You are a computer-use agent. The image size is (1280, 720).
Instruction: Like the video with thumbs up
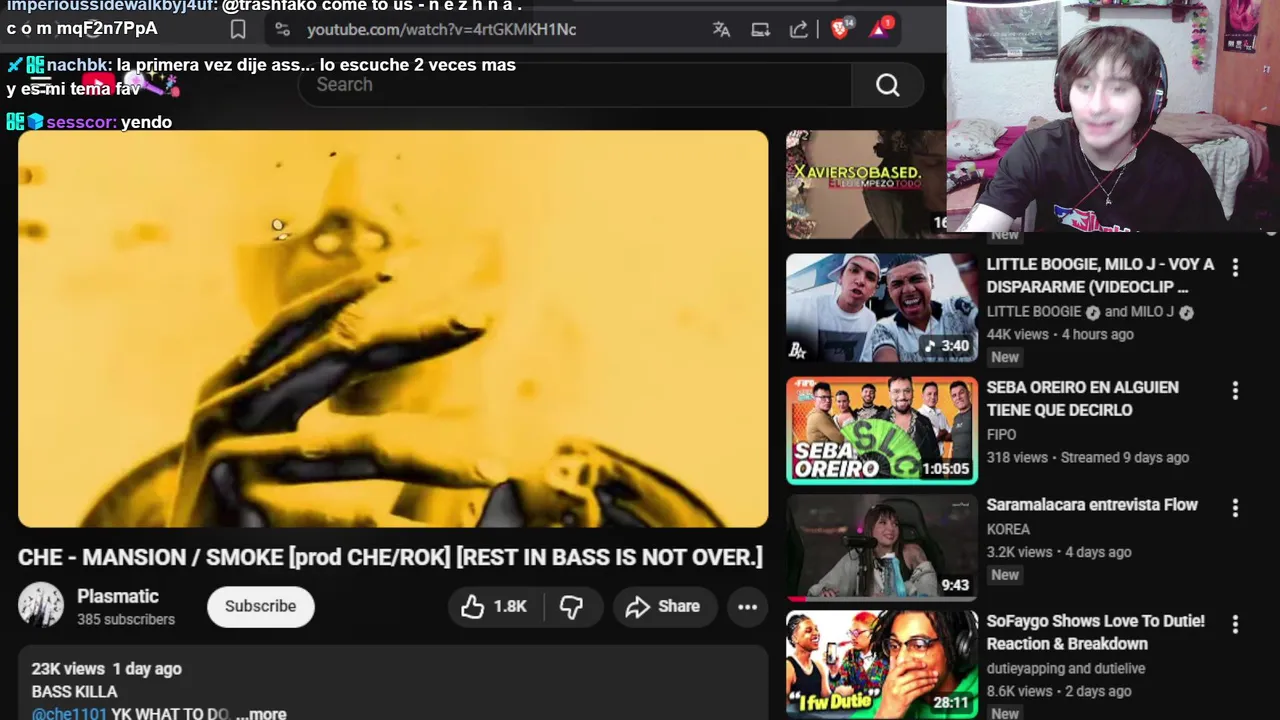pyautogui.click(x=494, y=606)
